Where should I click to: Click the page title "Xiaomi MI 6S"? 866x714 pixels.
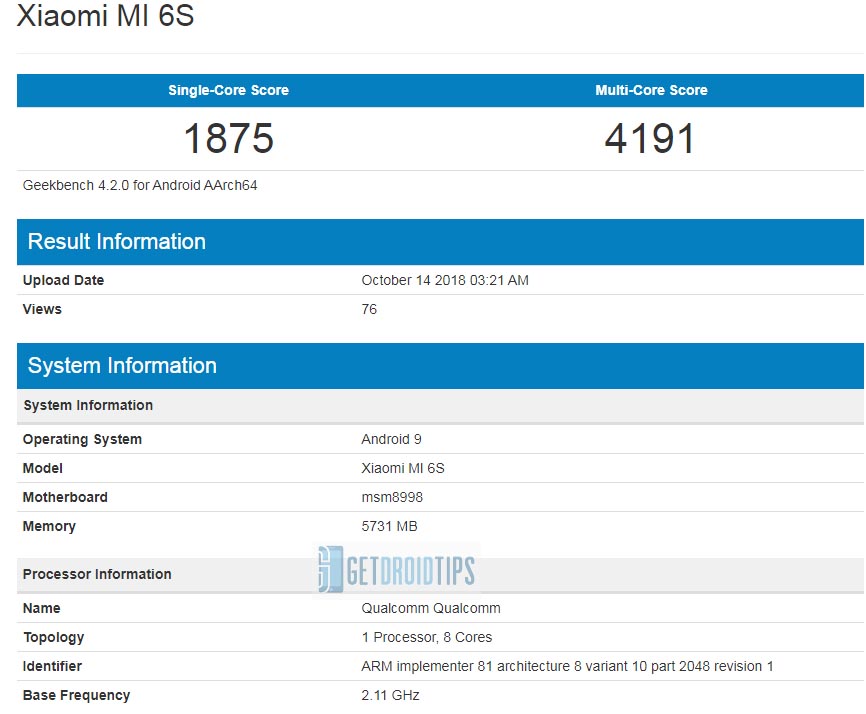point(105,14)
